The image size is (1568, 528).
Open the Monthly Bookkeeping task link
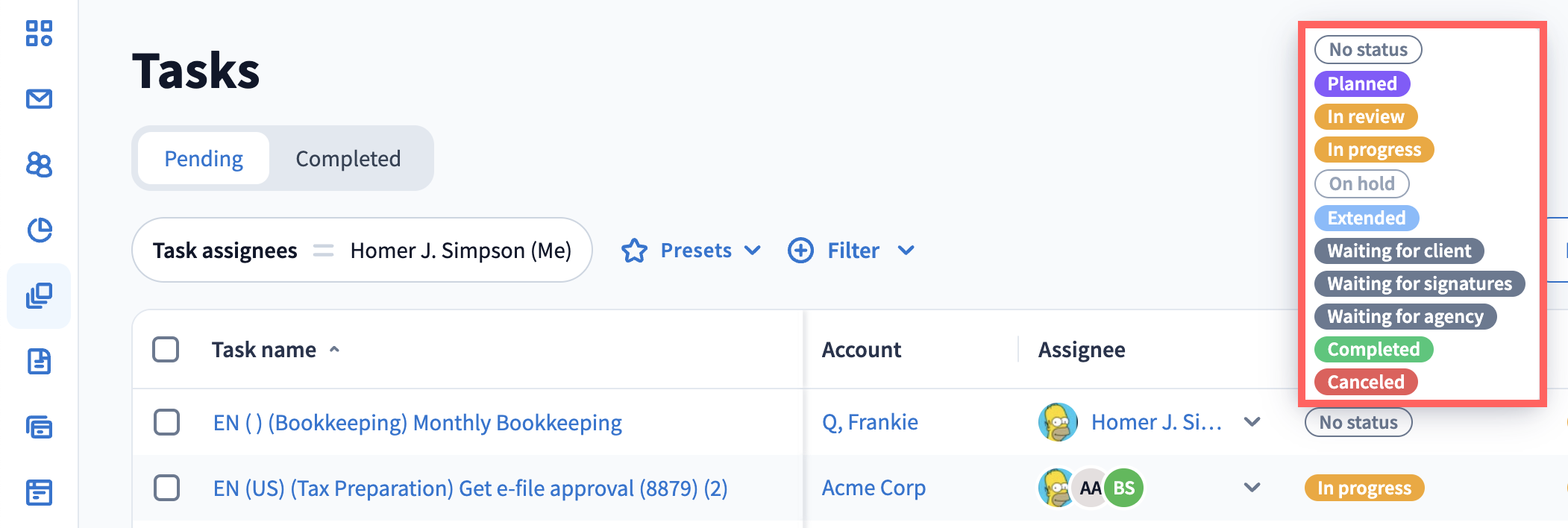[417, 423]
